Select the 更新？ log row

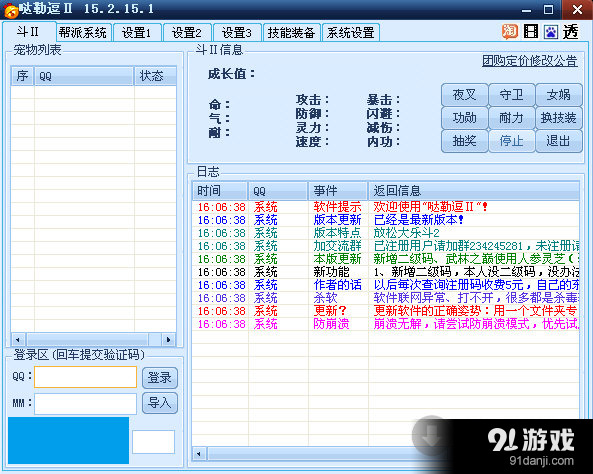coord(386,311)
